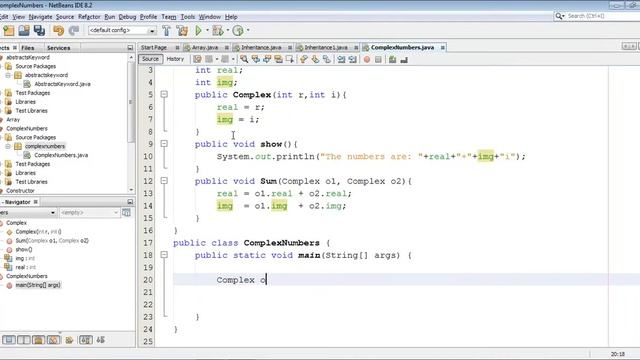Select main(String[] args) in Navigator
Screen dimensions: 640x360
tap(38, 285)
